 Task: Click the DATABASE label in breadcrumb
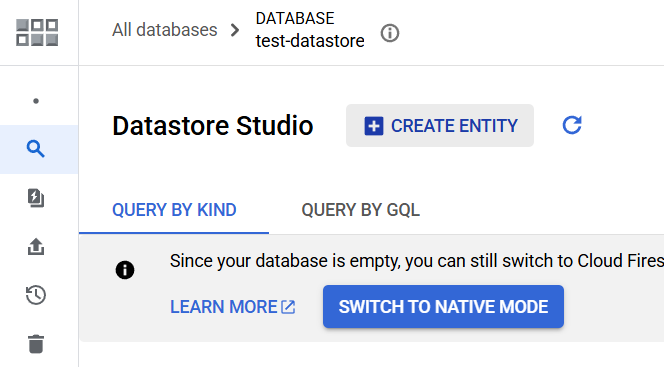(295, 18)
